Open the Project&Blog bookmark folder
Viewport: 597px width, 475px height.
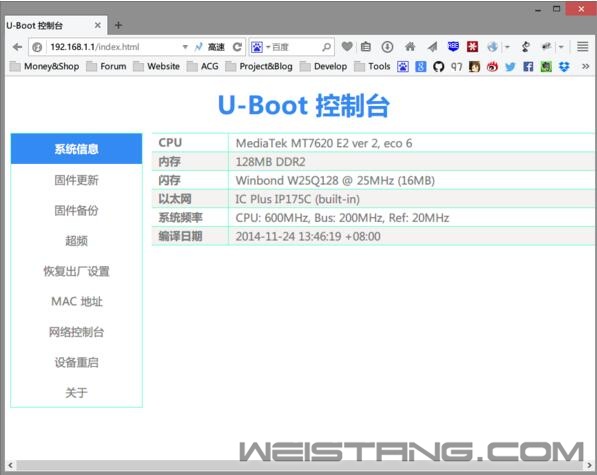pos(259,67)
